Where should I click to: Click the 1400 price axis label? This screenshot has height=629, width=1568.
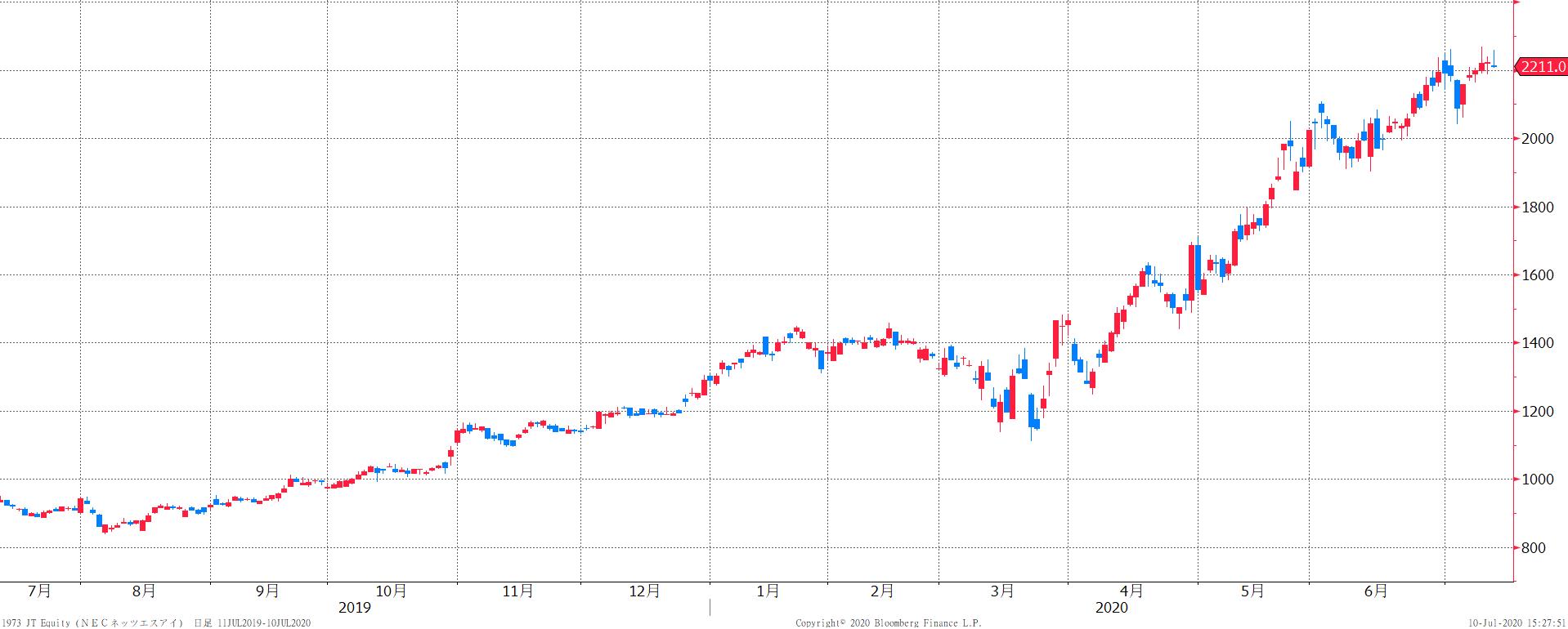(1538, 343)
